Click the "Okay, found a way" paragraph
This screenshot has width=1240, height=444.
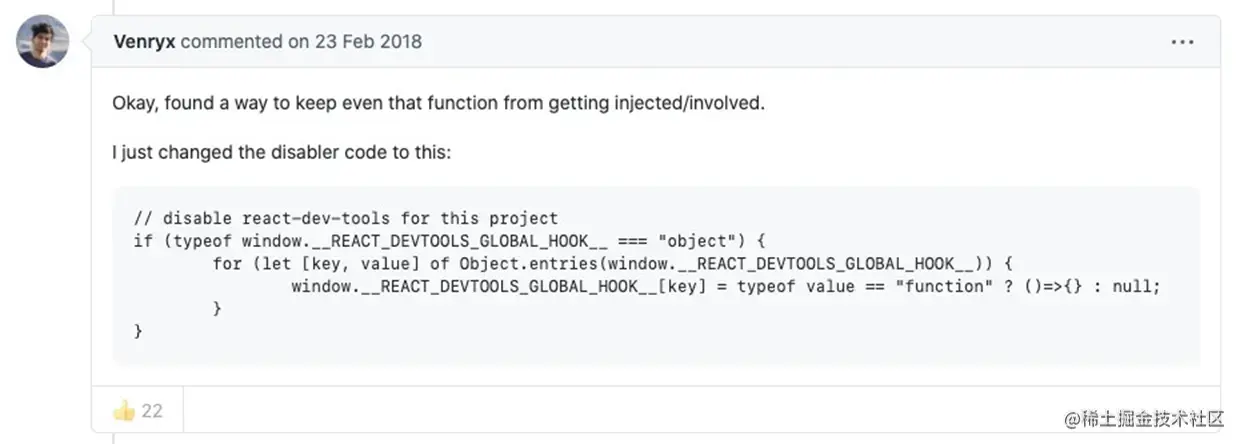click(x=438, y=103)
